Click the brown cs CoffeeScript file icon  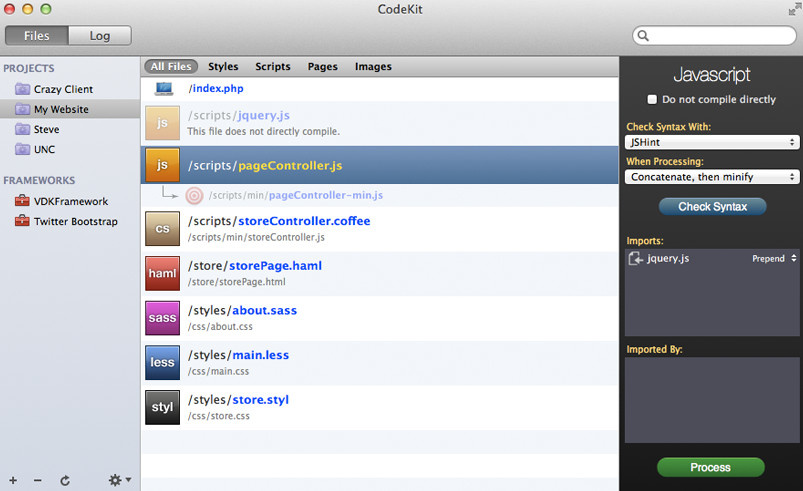pos(162,229)
